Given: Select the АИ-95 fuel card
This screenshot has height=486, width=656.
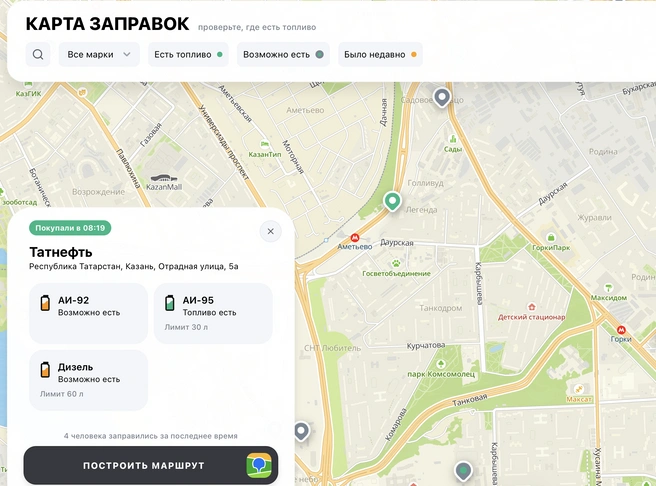Looking at the screenshot, I should tap(213, 313).
